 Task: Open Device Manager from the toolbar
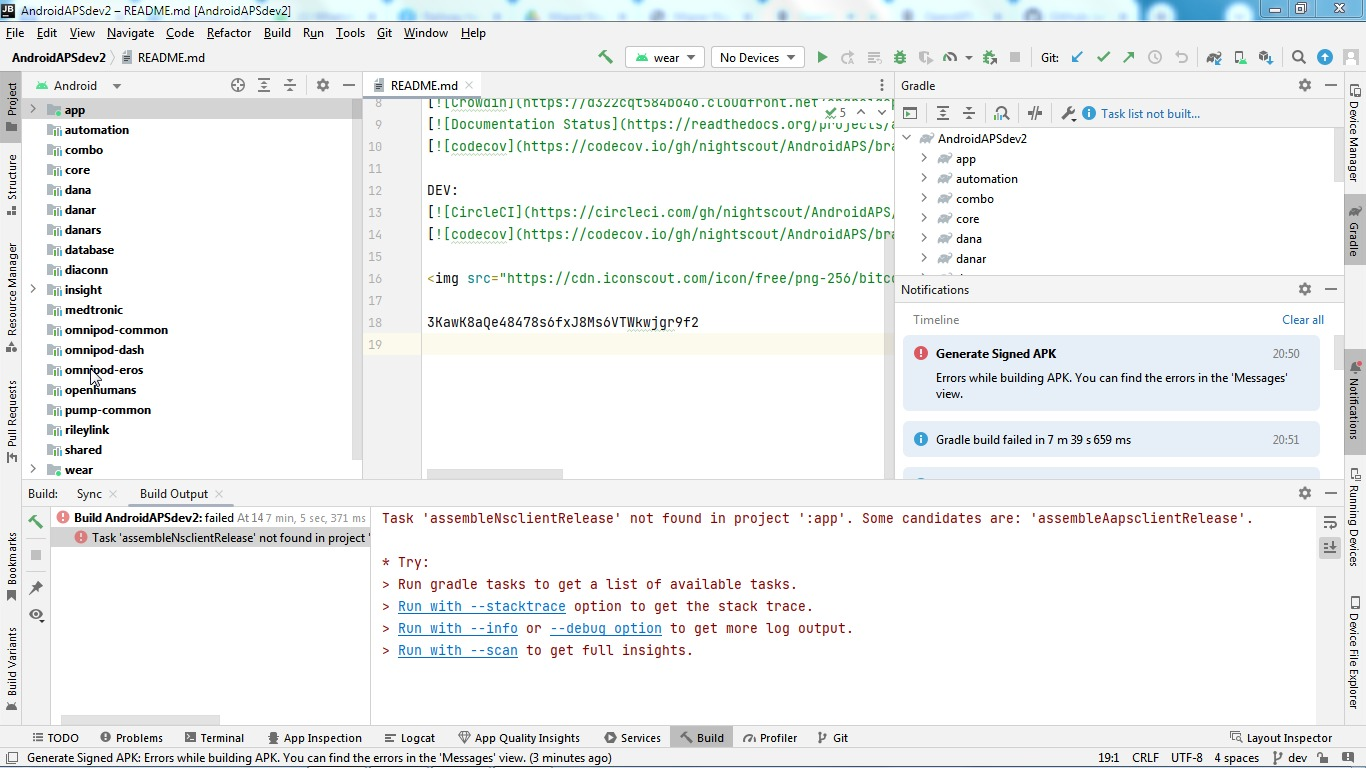pos(1239,57)
